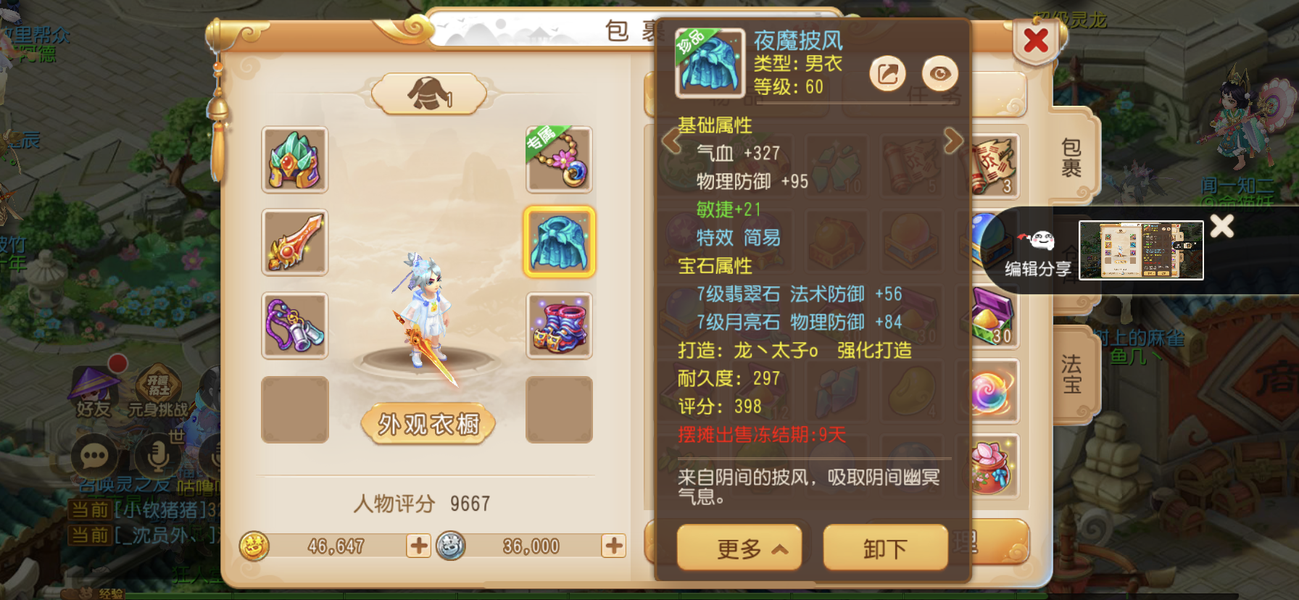Image resolution: width=1299 pixels, height=600 pixels.
Task: Open the microphone voice chat button
Action: click(158, 457)
